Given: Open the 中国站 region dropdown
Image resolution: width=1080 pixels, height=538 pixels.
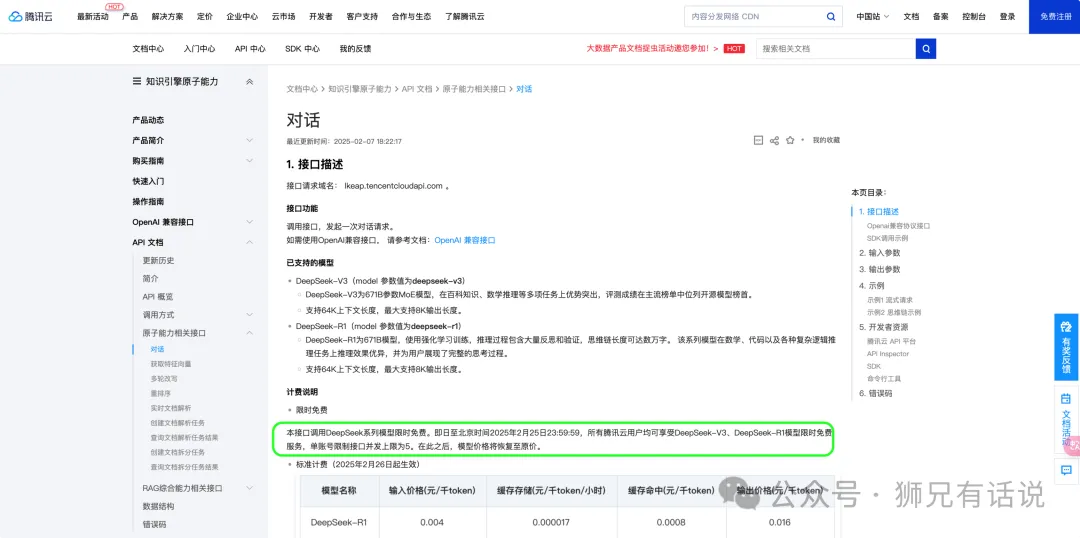Looking at the screenshot, I should 873,17.
